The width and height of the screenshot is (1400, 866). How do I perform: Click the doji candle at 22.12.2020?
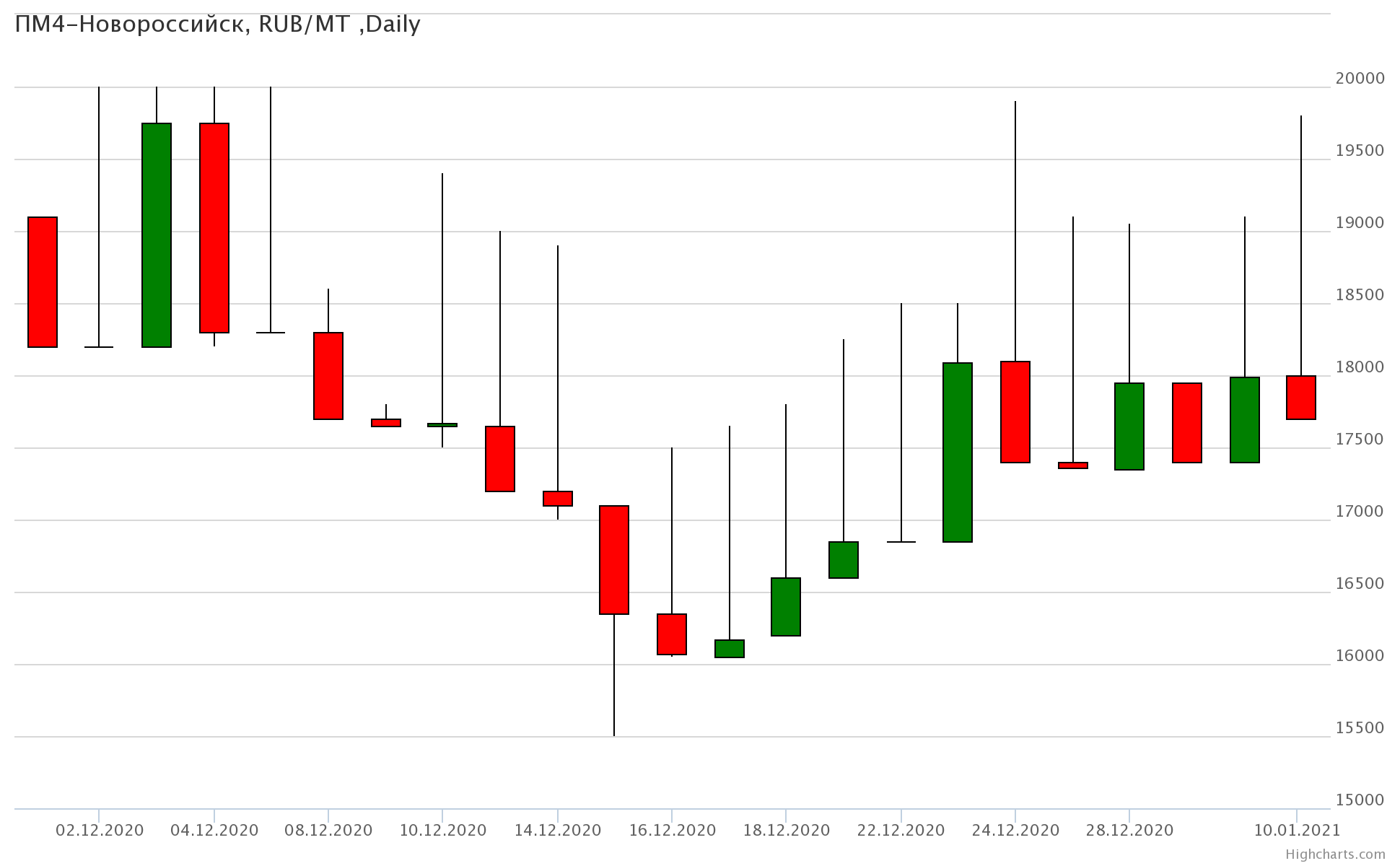(x=901, y=541)
